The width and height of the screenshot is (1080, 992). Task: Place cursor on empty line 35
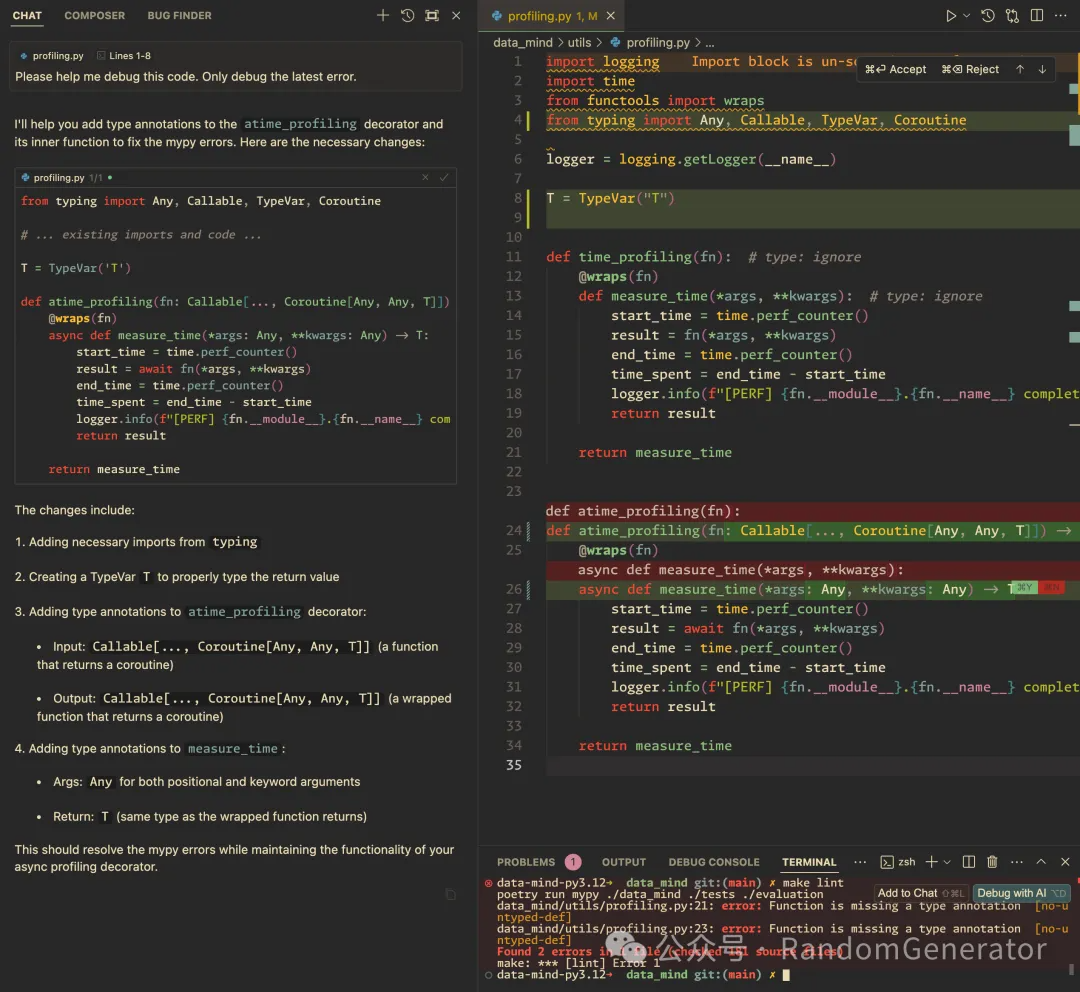[x=813, y=765]
